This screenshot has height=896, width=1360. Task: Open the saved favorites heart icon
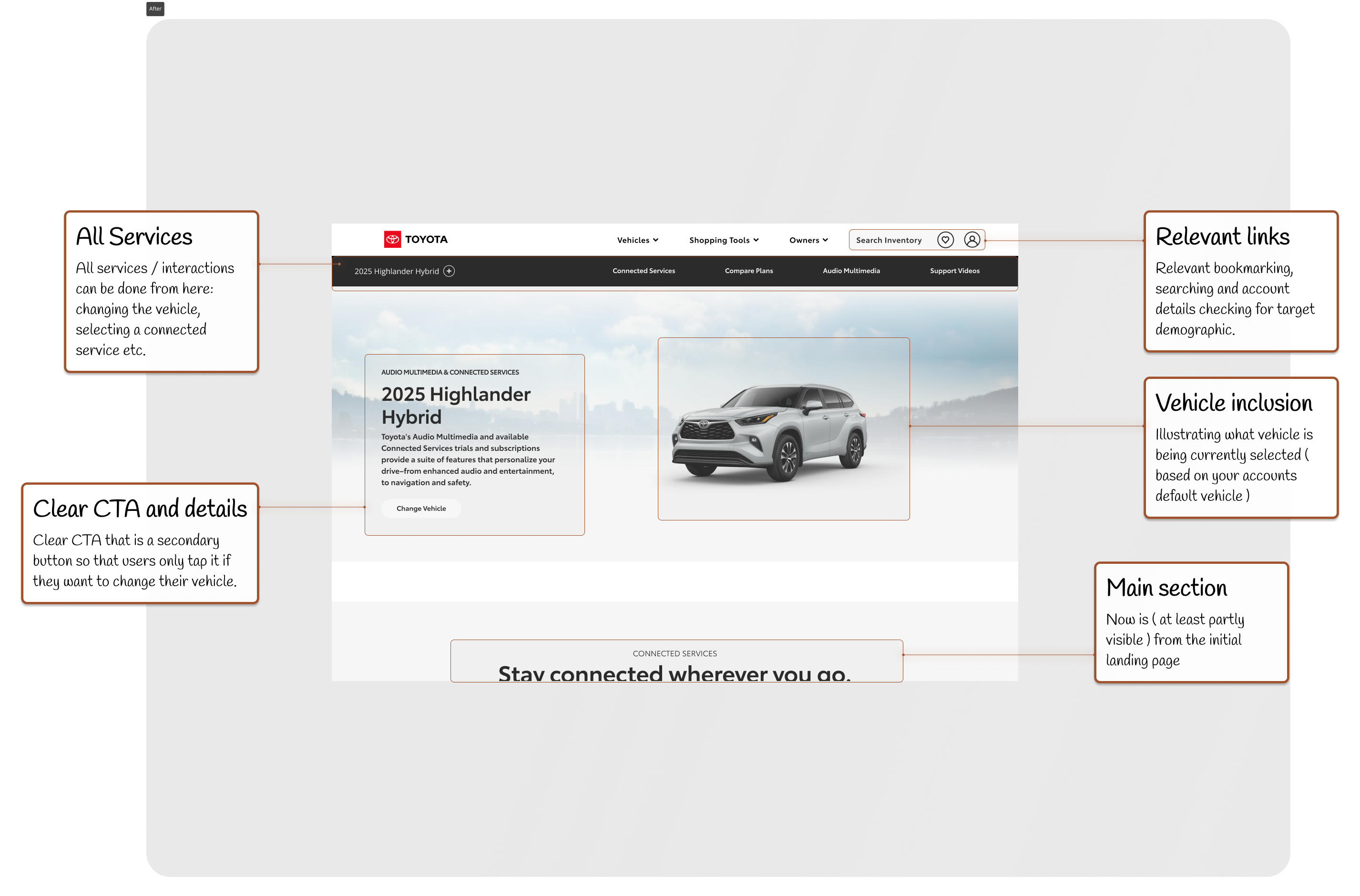[x=945, y=240]
